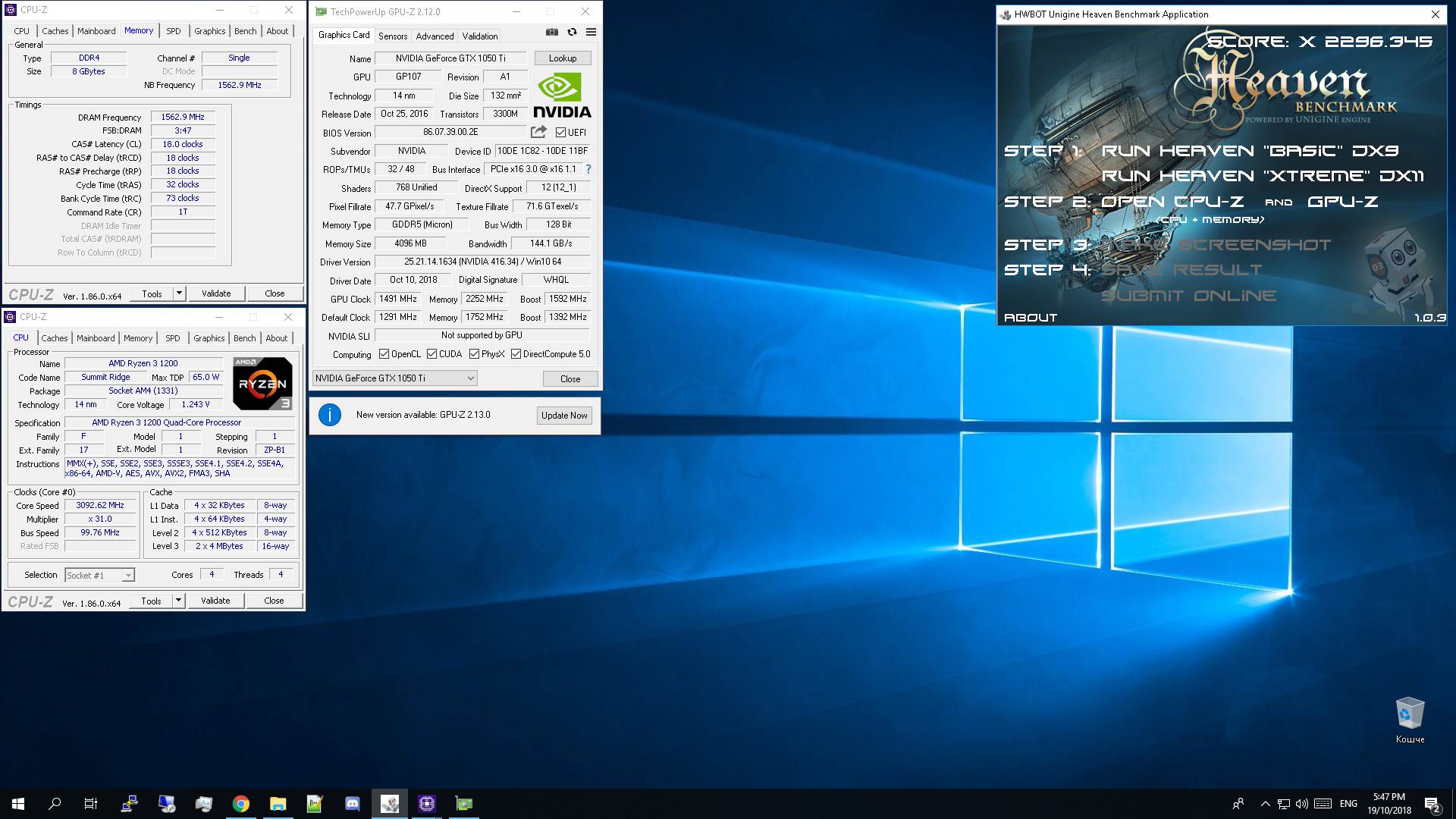Image resolution: width=1456 pixels, height=819 pixels.
Task: Expand Tools dropdown arrow in CPU tab CPU-Z window
Action: [x=178, y=601]
